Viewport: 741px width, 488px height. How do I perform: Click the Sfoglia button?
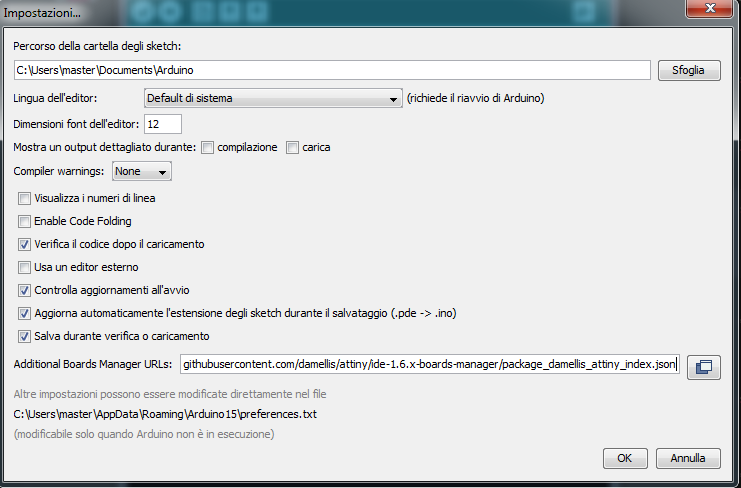(689, 70)
